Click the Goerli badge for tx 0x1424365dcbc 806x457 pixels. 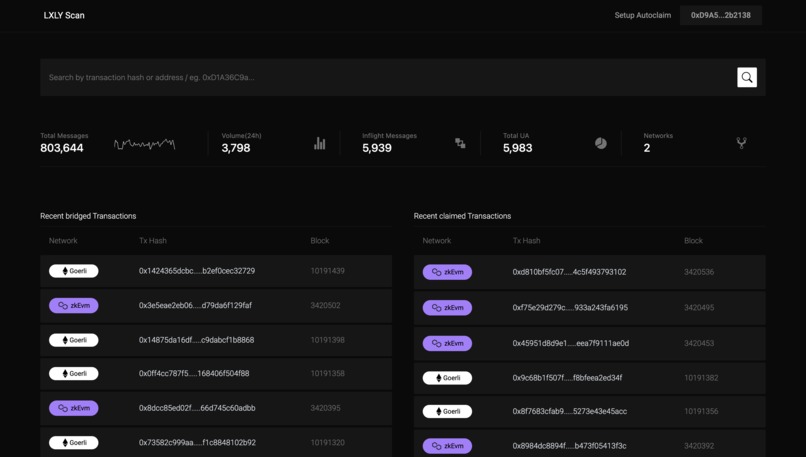tap(74, 271)
